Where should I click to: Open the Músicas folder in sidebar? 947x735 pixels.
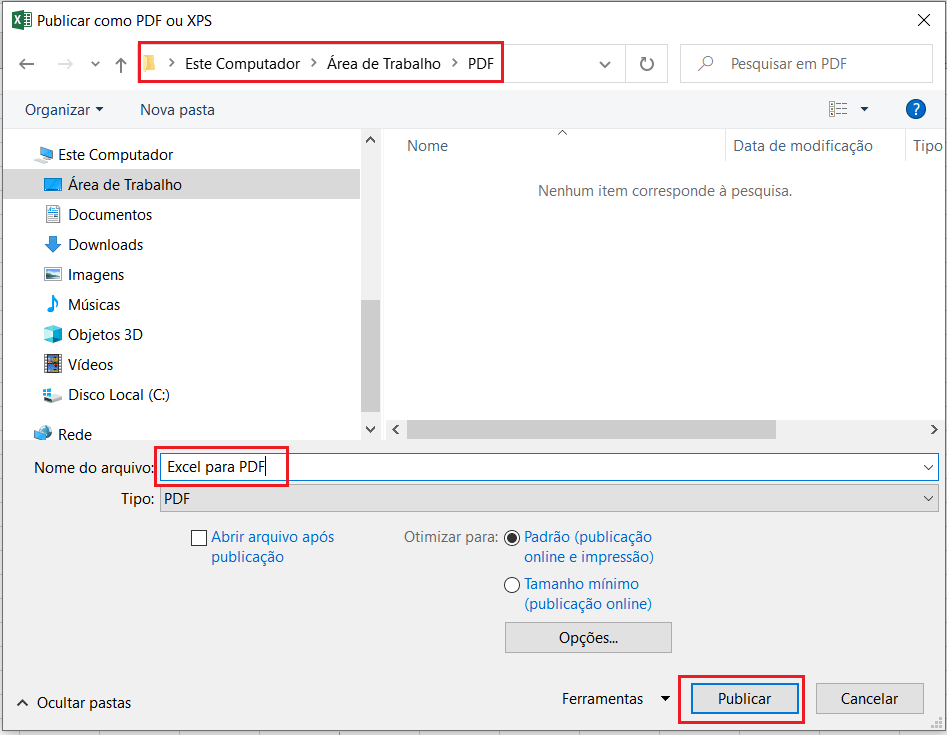(94, 305)
